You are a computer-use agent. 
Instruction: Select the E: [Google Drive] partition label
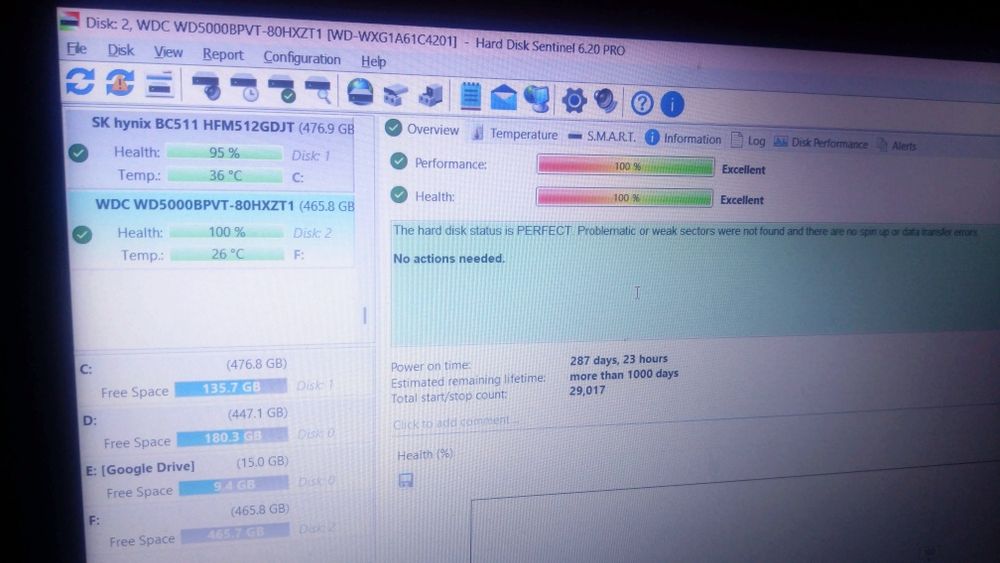tap(140, 468)
